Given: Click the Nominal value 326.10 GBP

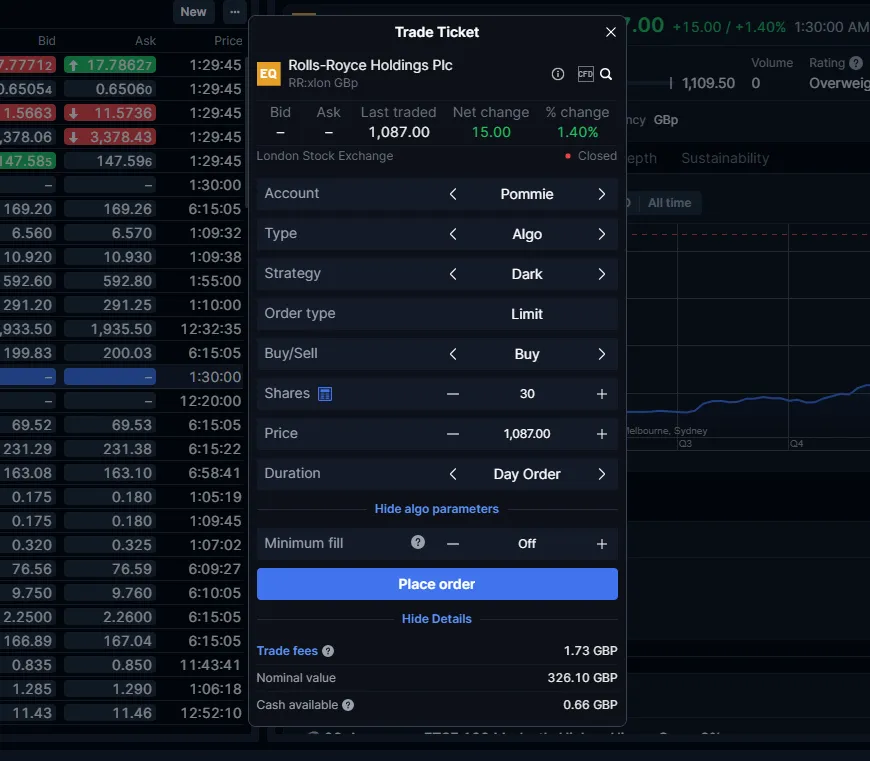Looking at the screenshot, I should [583, 678].
